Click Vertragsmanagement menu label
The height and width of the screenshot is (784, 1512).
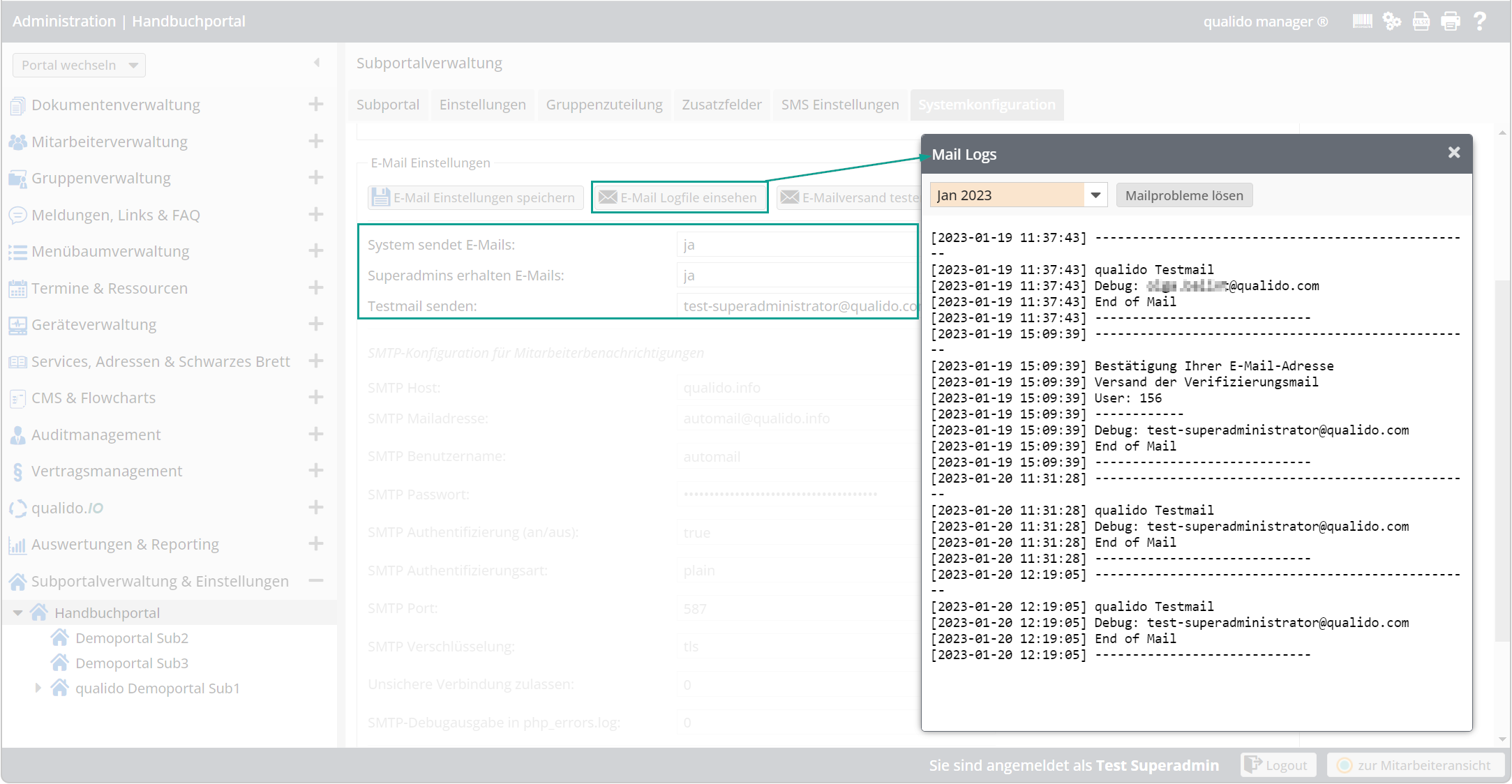[107, 472]
